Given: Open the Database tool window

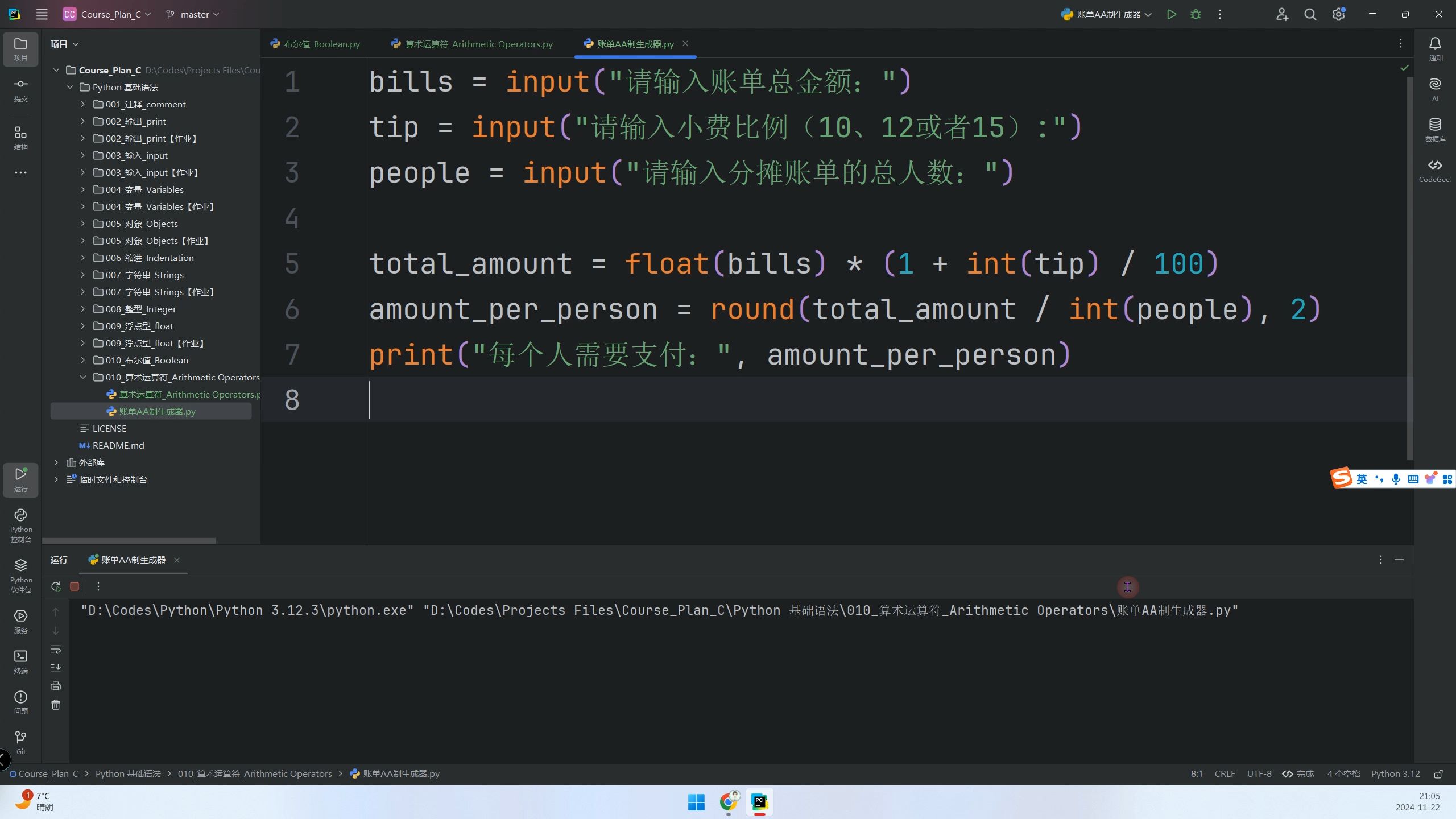Looking at the screenshot, I should click(x=1435, y=130).
